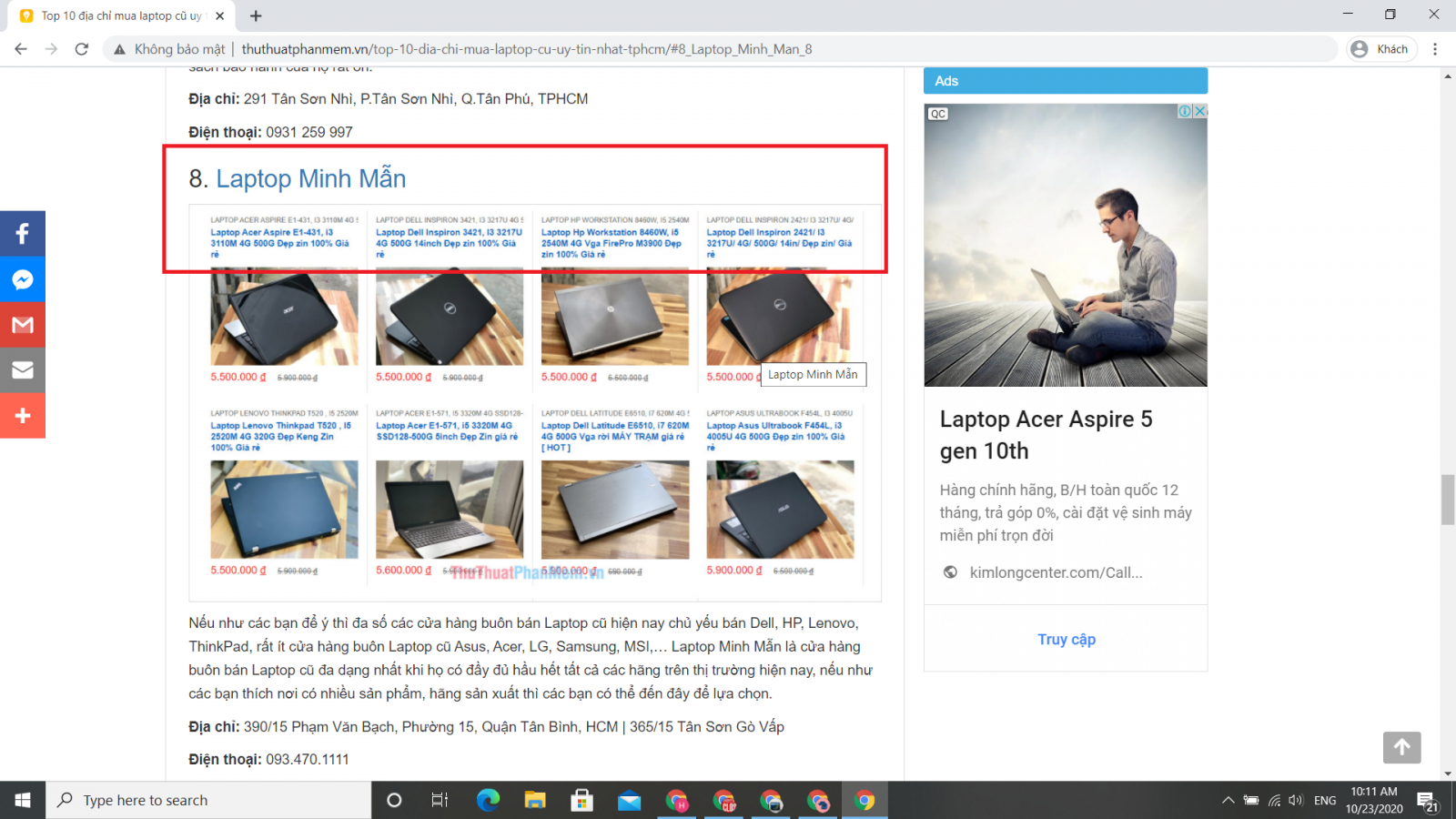Click browser Back arrow
The height and width of the screenshot is (819, 1456).
pos(21,49)
